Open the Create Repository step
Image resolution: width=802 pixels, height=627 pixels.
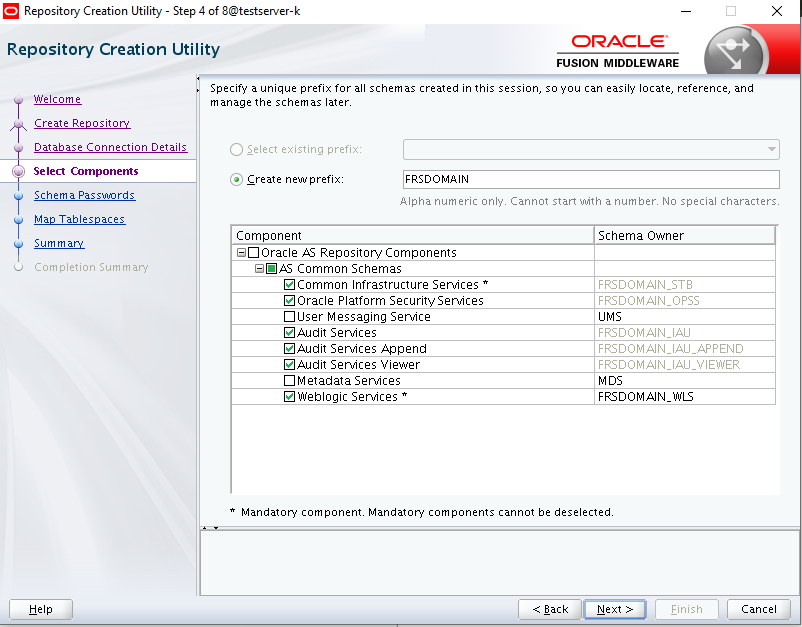[x=82, y=123]
